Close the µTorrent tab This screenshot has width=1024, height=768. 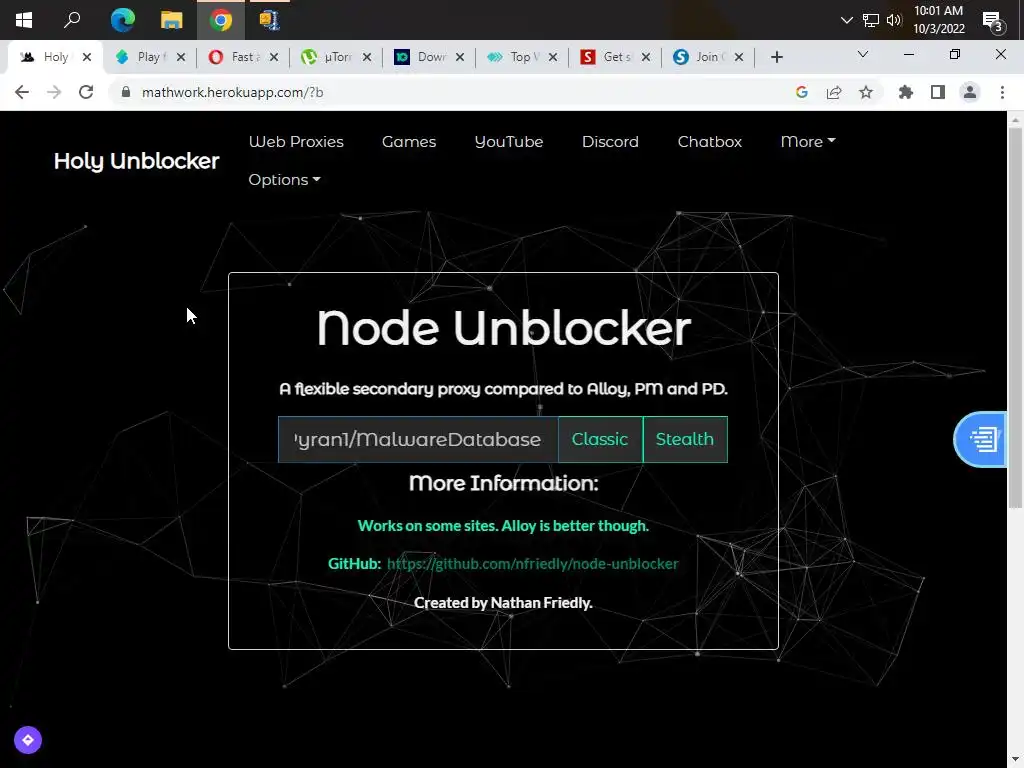click(x=367, y=57)
